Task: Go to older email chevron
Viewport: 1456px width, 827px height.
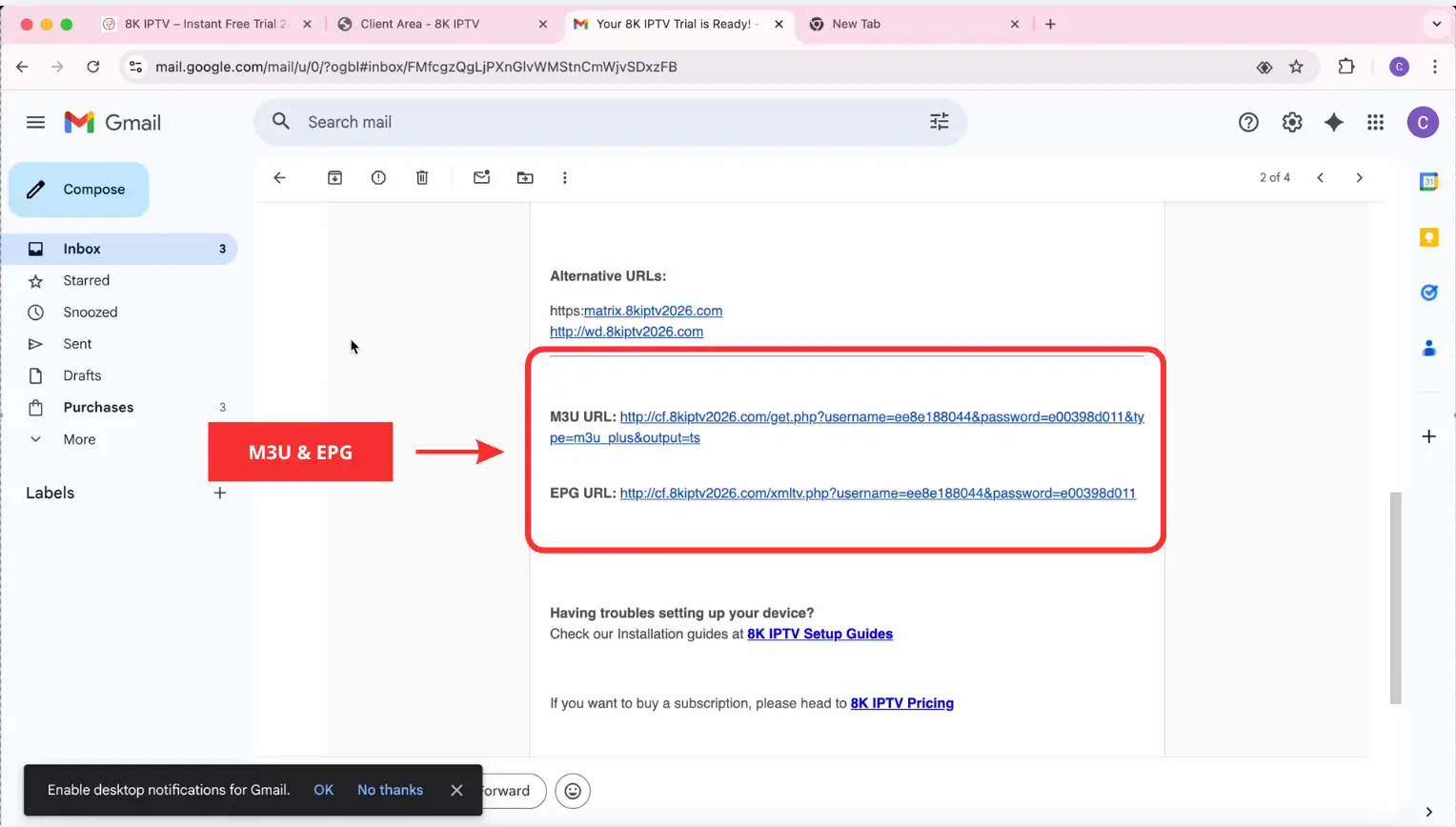Action: (x=1359, y=177)
